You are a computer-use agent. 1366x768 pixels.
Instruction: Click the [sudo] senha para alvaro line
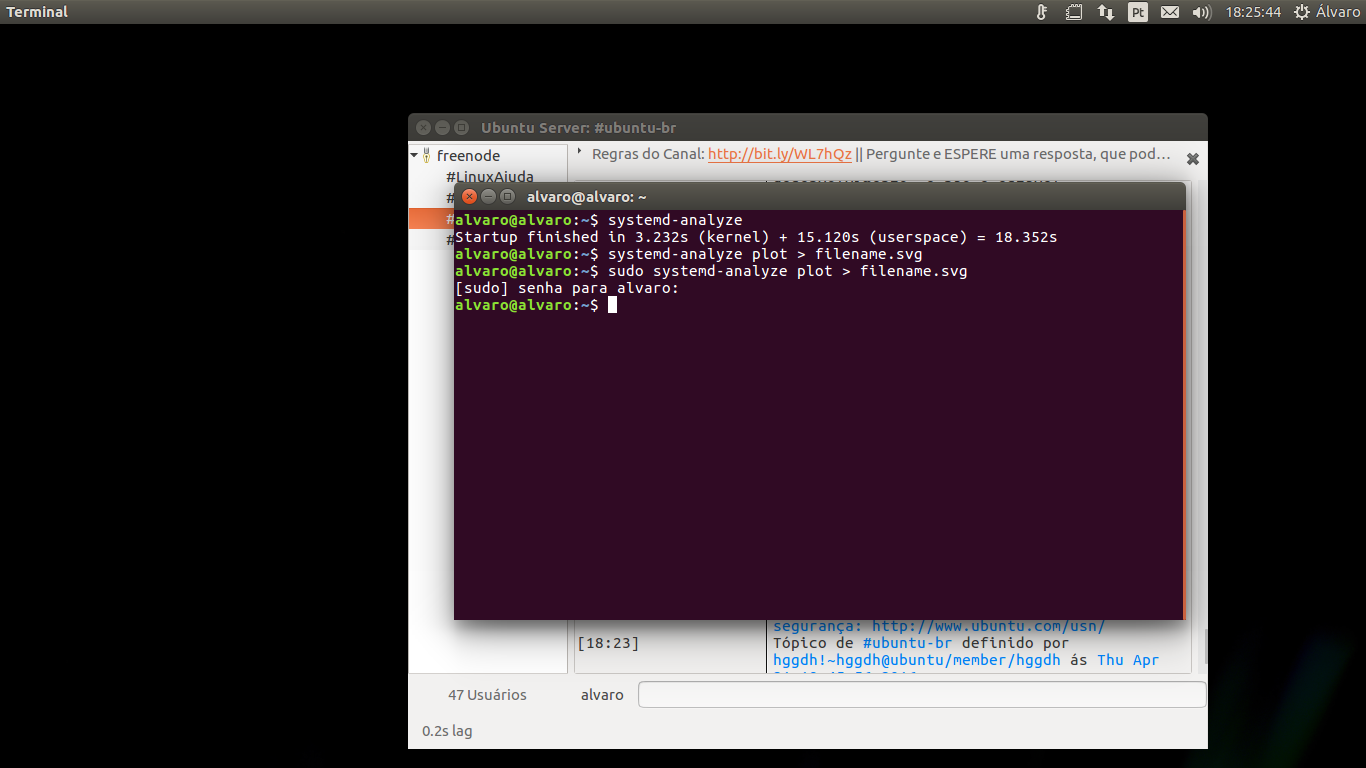(x=567, y=288)
